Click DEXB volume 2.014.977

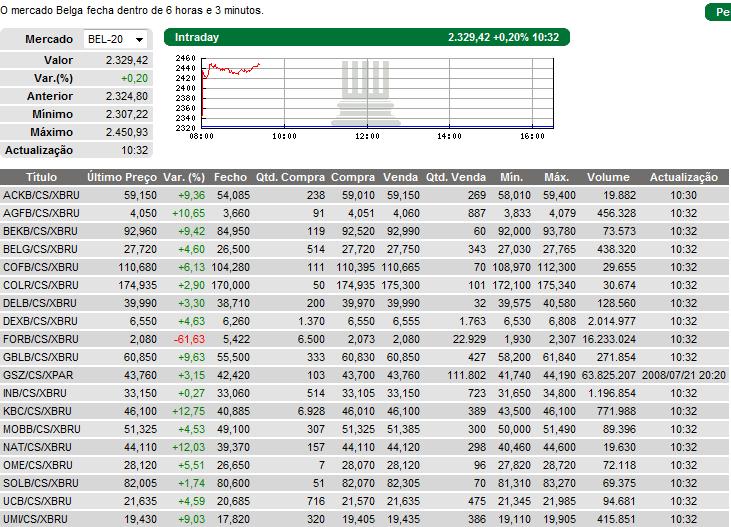pyautogui.click(x=612, y=321)
